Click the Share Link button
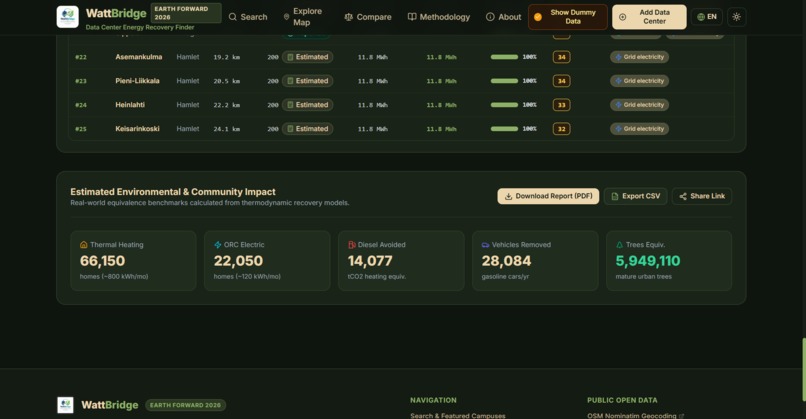 702,196
